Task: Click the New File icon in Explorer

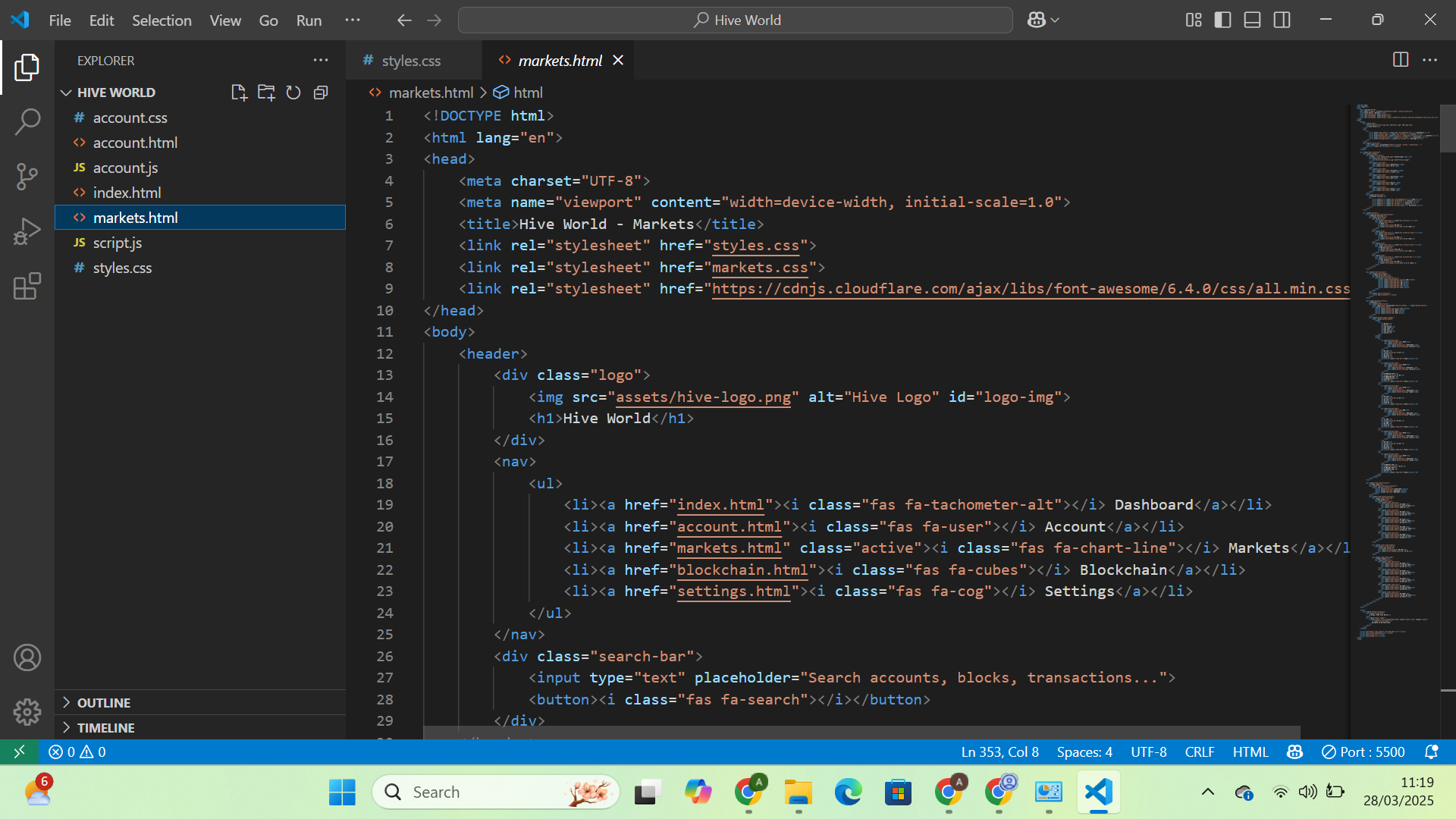Action: (x=239, y=92)
